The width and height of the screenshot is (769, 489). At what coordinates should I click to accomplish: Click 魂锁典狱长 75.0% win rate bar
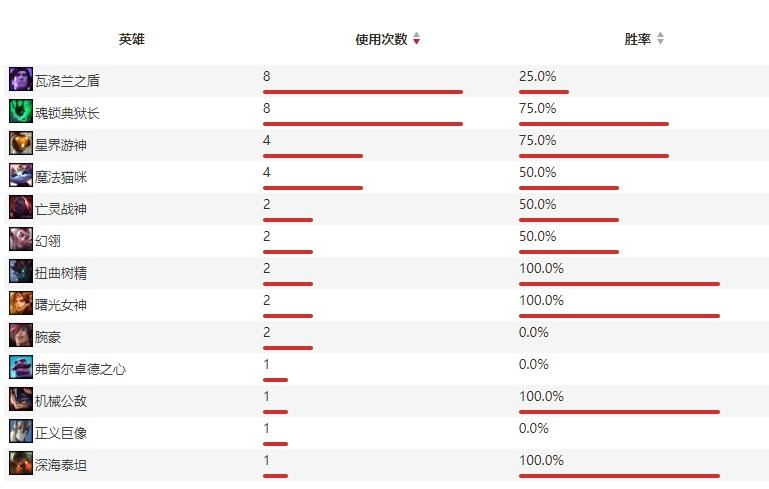coord(593,124)
